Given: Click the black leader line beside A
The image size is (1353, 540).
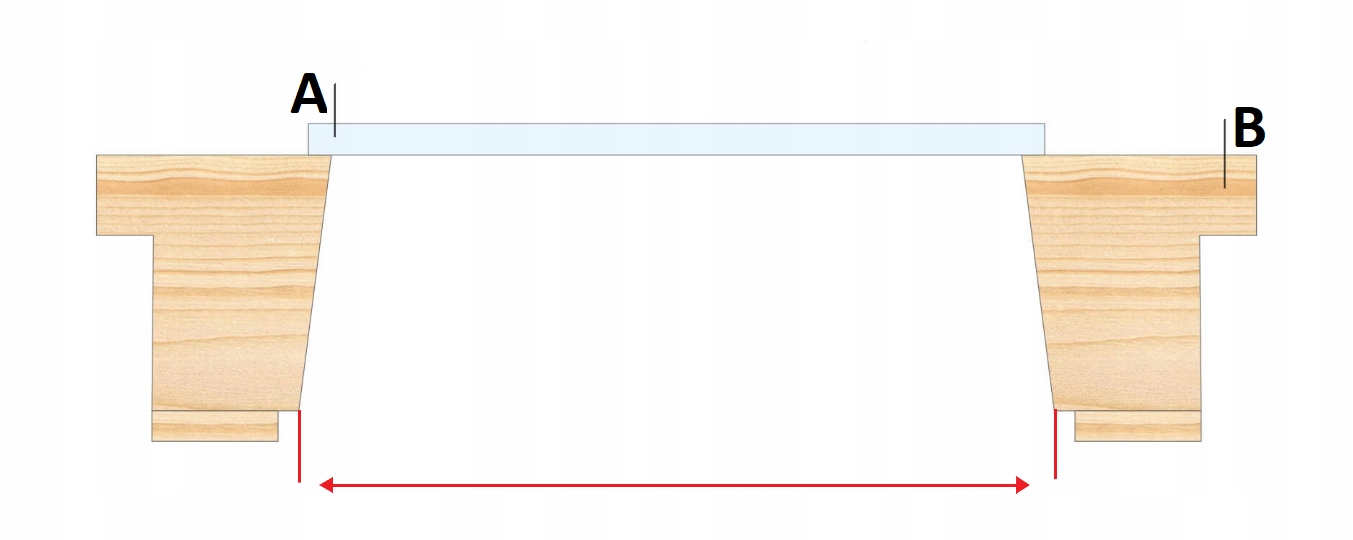Looking at the screenshot, I should [336, 109].
